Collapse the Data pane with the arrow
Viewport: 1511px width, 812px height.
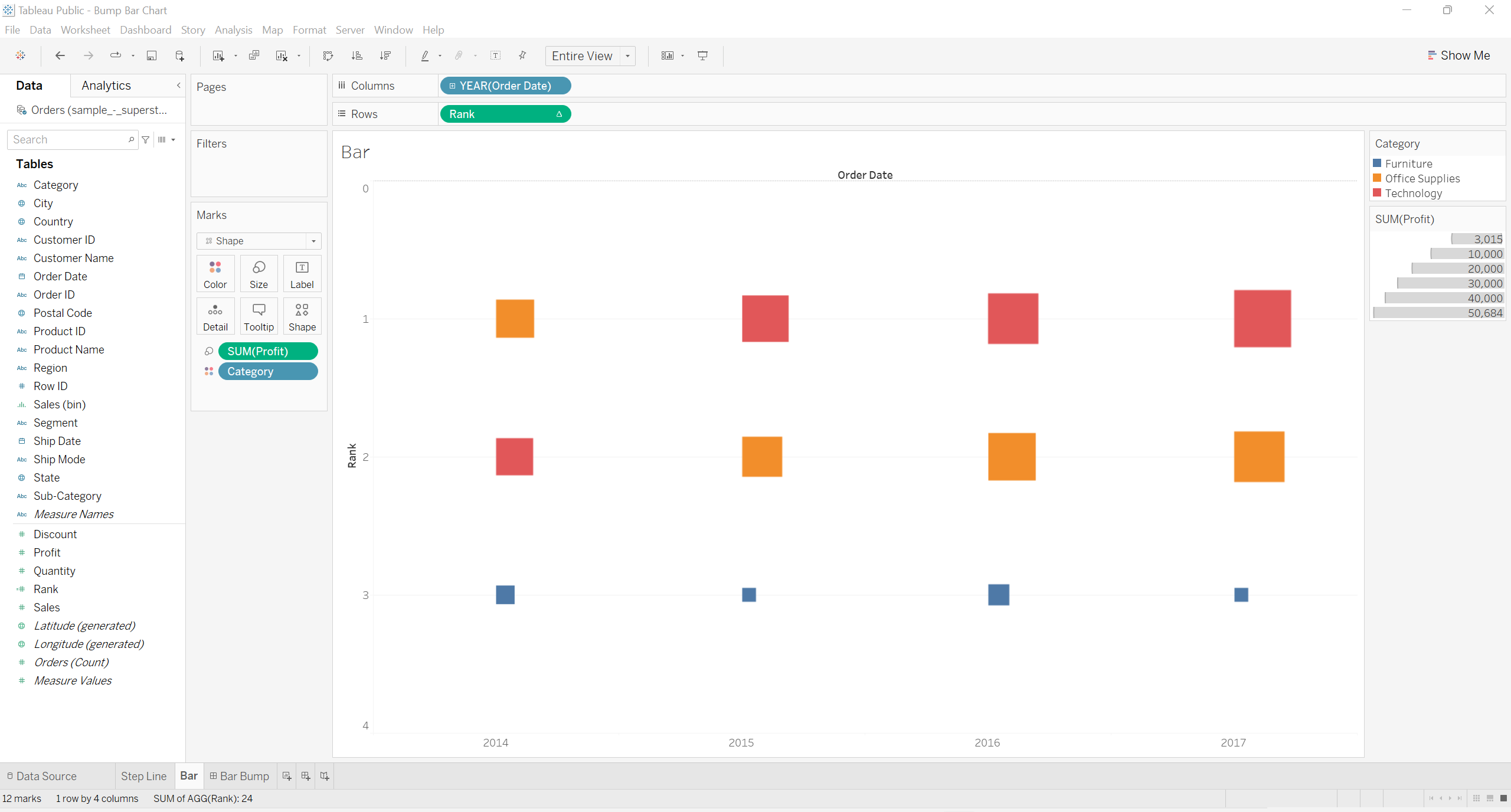pos(178,86)
